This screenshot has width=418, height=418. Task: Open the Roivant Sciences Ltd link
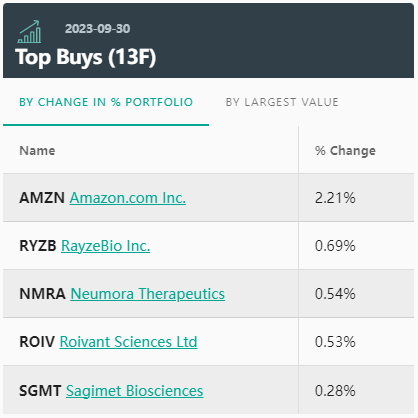(128, 342)
